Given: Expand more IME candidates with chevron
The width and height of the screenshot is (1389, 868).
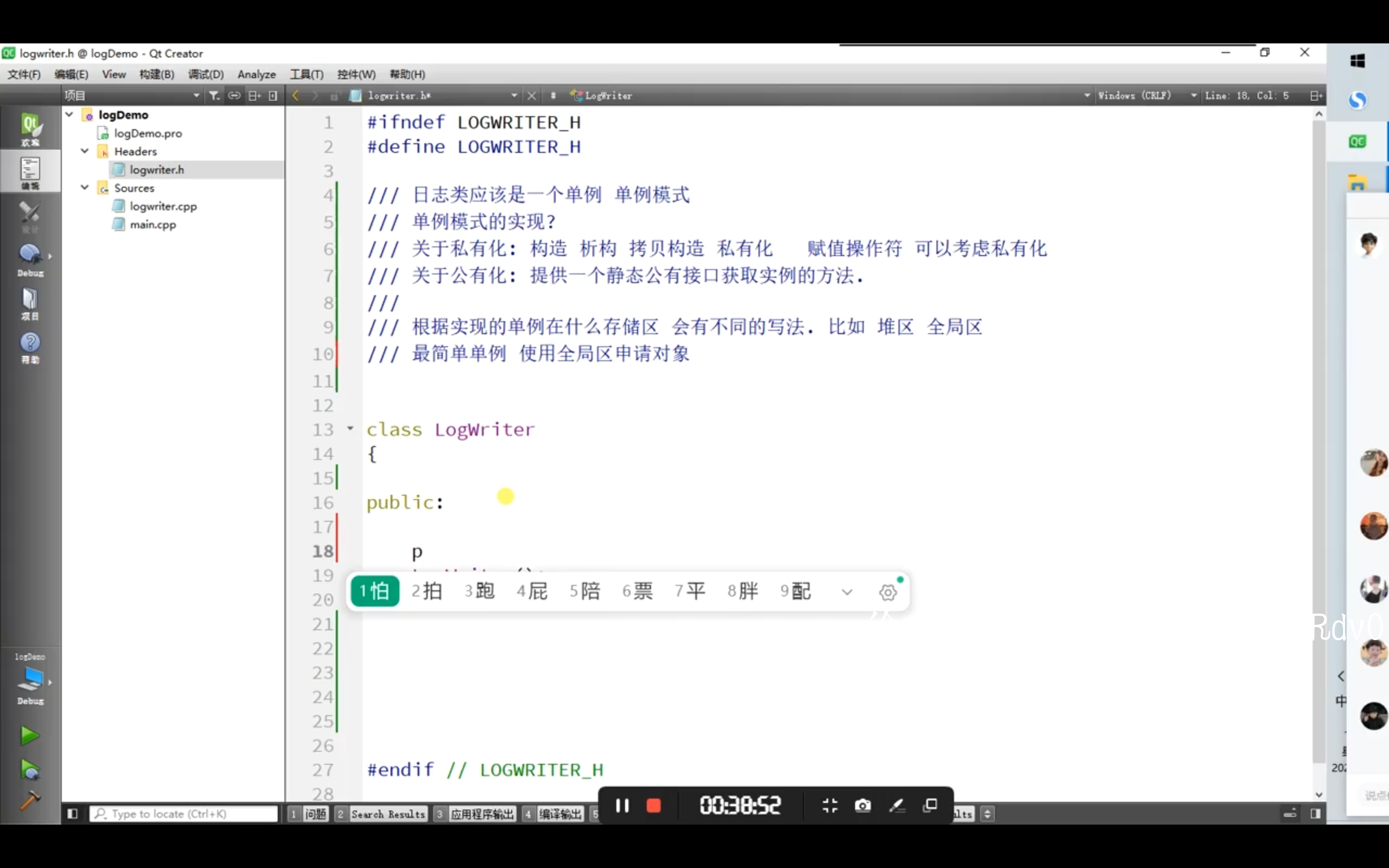Looking at the screenshot, I should (846, 592).
